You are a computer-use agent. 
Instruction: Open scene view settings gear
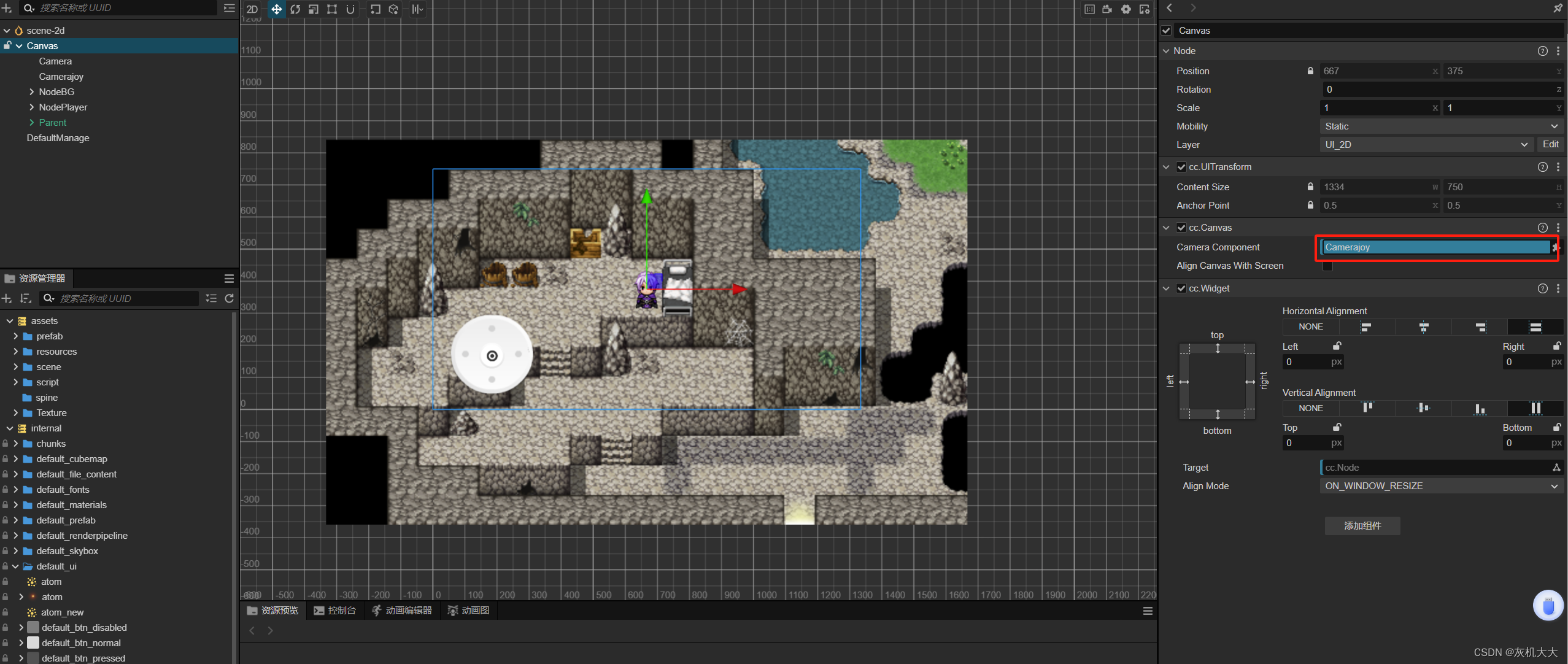1126,9
